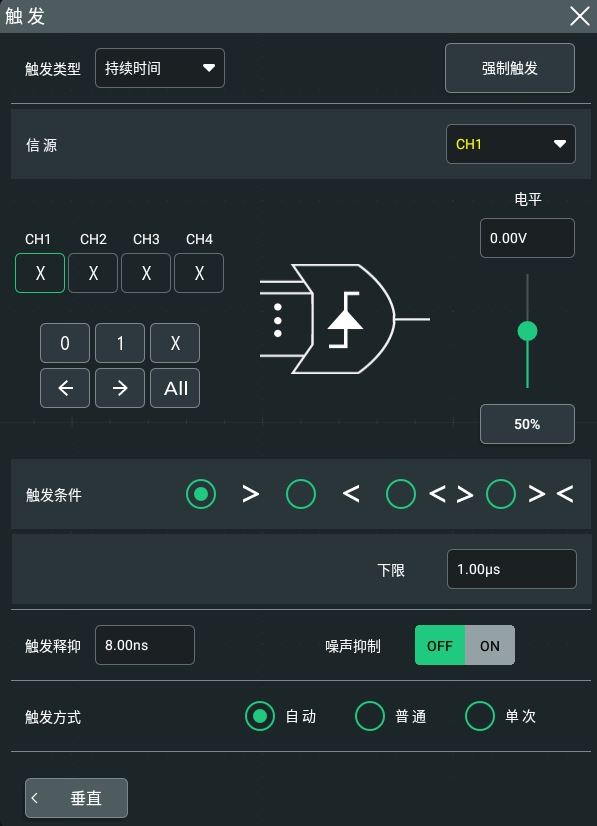This screenshot has width=597, height=826.
Task: Choose the less-than trigger condition
Action: (x=301, y=494)
